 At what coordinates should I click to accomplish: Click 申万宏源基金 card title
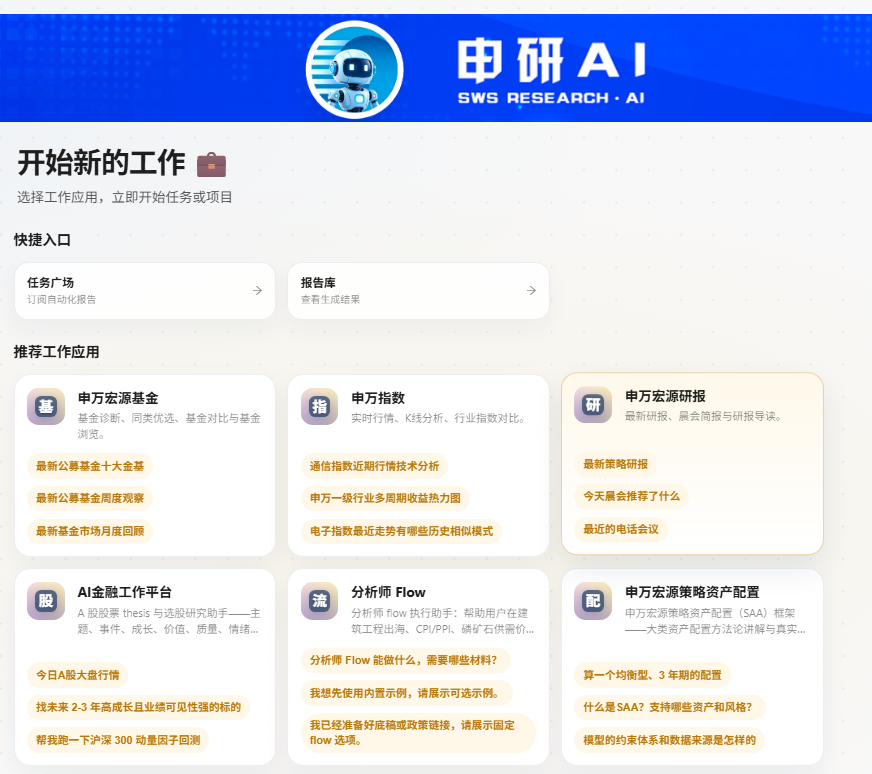(x=118, y=398)
